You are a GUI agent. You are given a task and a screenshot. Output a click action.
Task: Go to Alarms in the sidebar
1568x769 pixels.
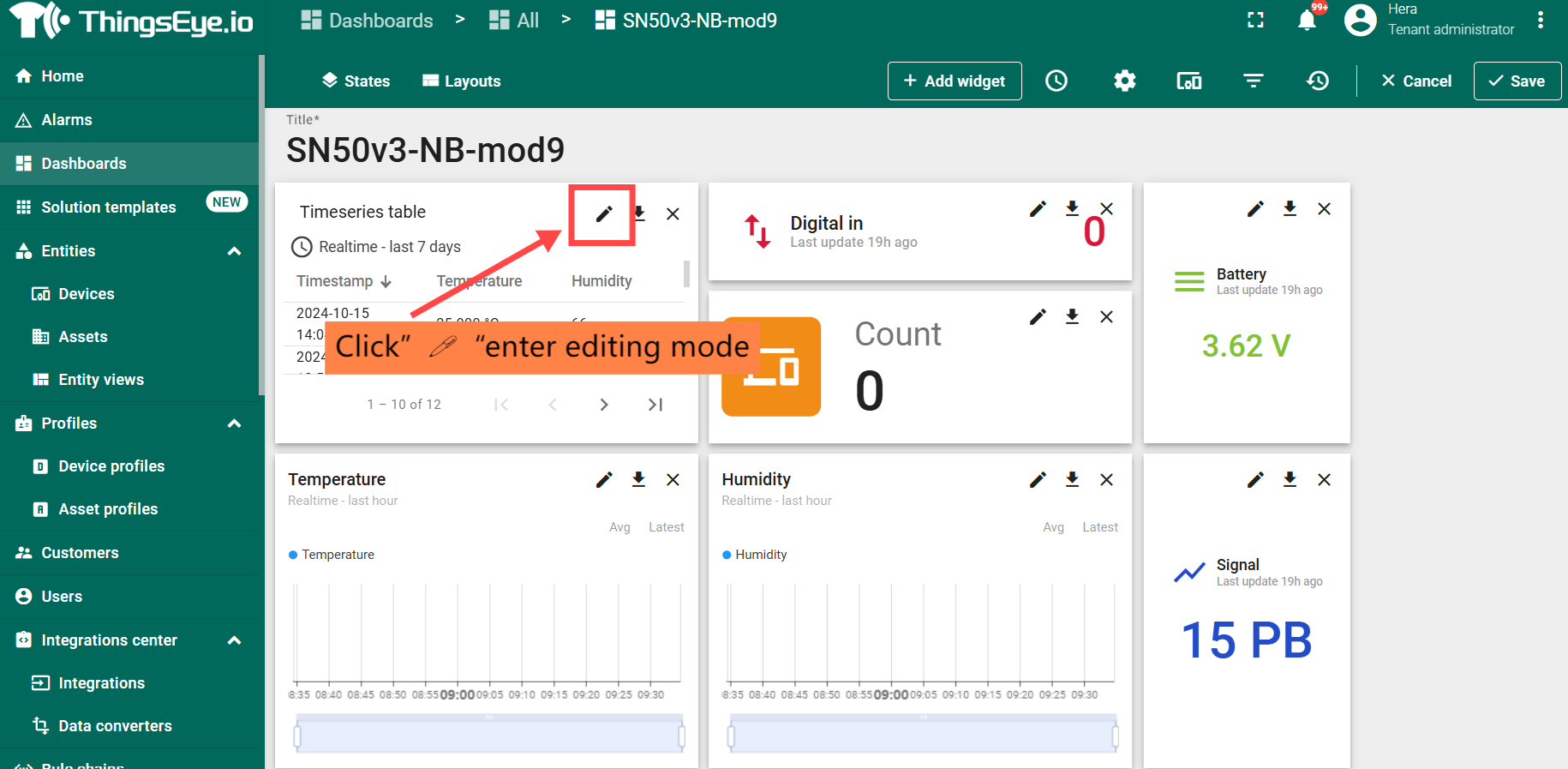pyautogui.click(x=66, y=120)
